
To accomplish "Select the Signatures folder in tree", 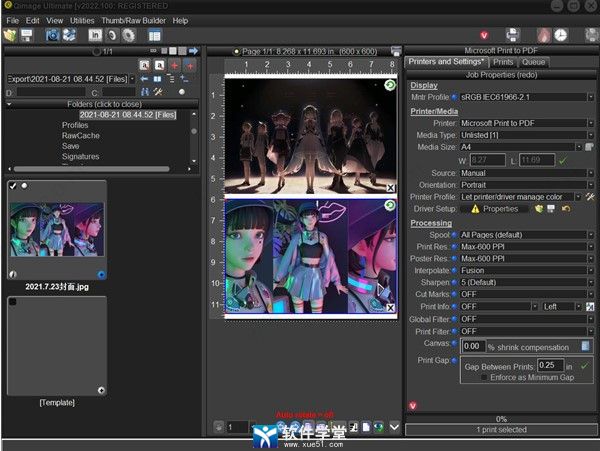I will (x=80, y=156).
